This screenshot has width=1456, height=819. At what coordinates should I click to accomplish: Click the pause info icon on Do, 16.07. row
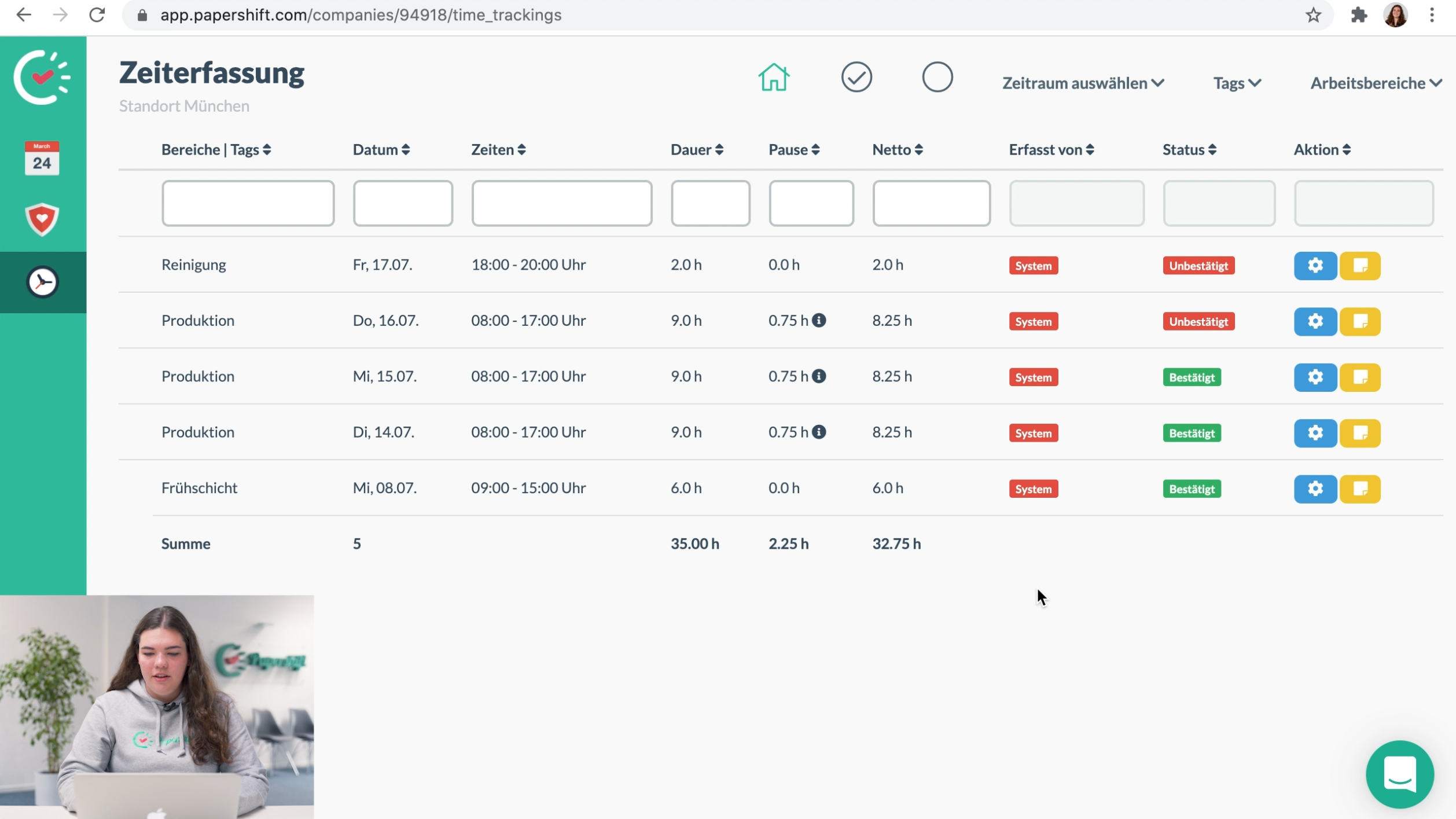tap(819, 321)
